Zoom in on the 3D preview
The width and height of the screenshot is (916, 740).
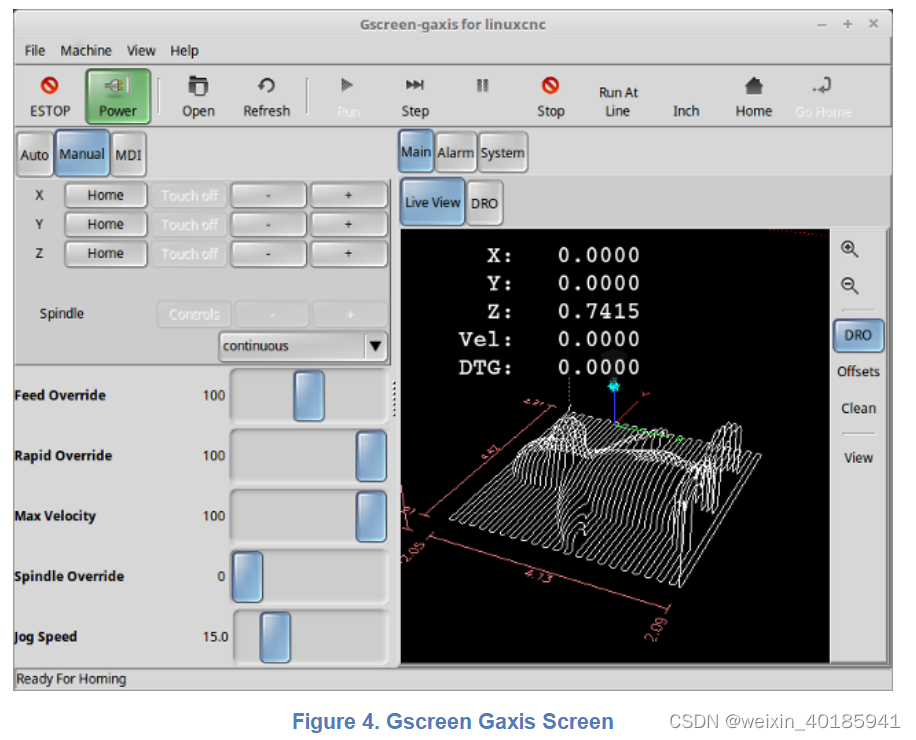click(849, 248)
